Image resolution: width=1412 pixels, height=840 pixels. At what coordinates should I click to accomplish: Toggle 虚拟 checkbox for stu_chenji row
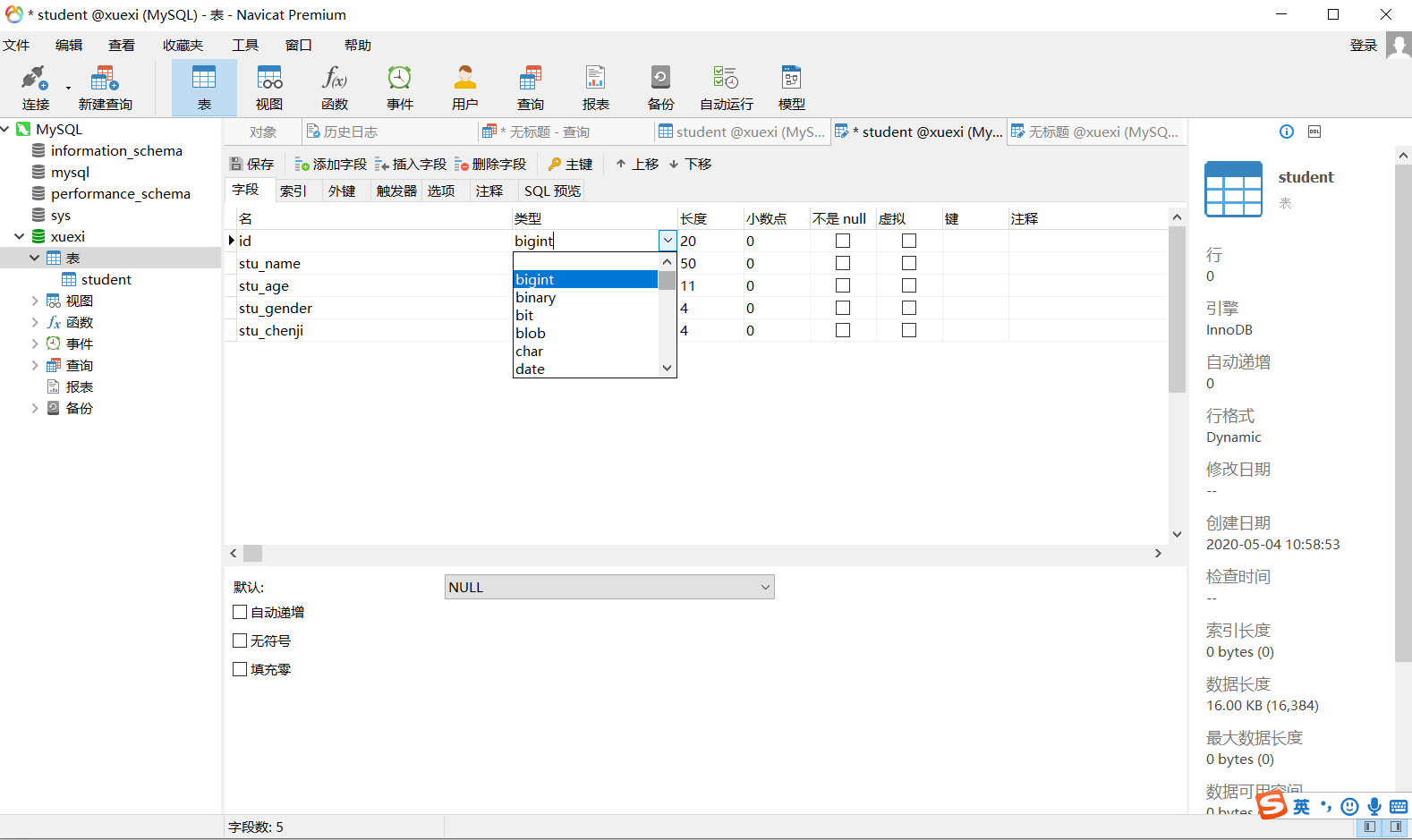click(909, 330)
